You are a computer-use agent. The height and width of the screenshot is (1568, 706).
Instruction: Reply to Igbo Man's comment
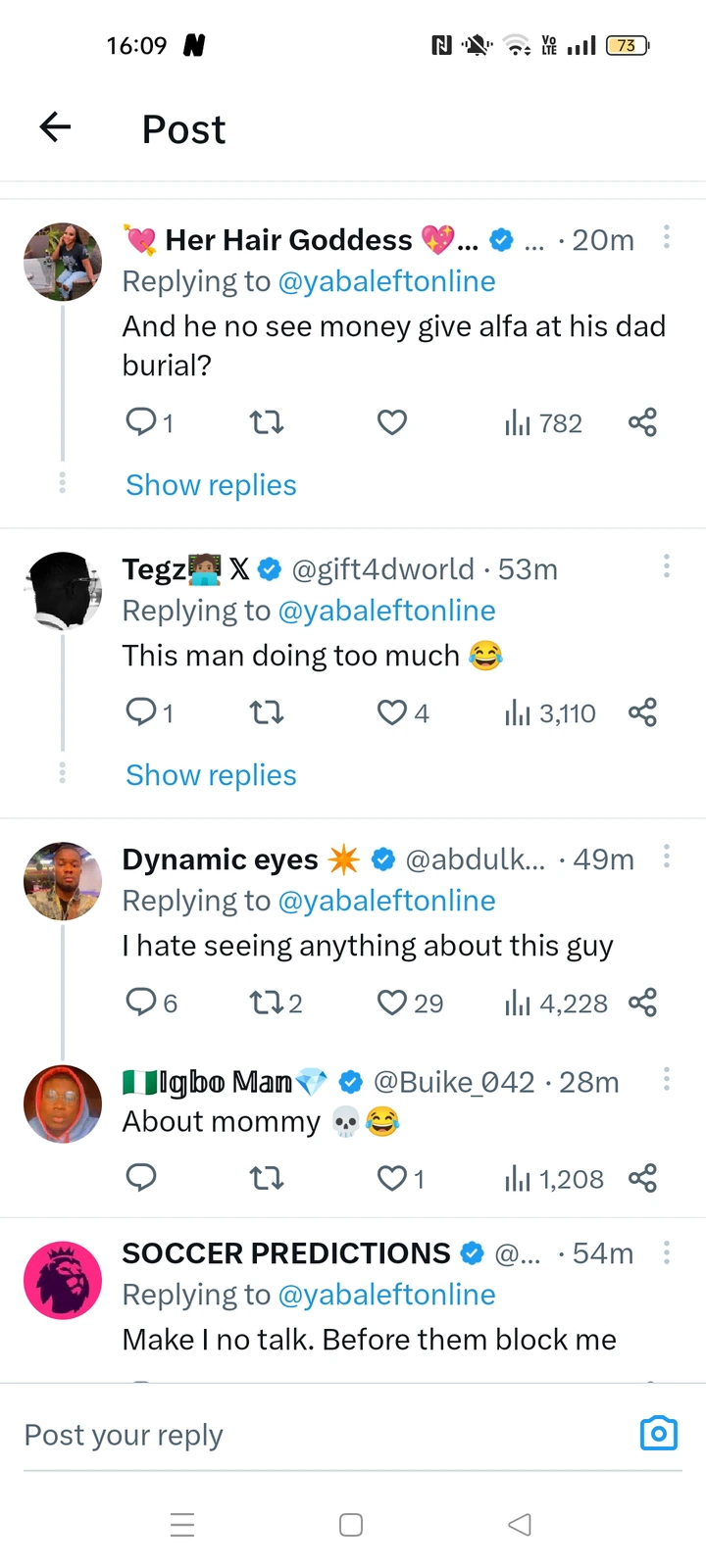click(141, 1177)
